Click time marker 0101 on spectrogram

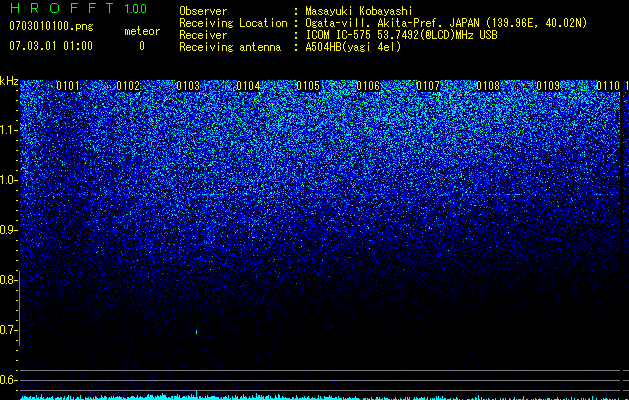[x=68, y=86]
